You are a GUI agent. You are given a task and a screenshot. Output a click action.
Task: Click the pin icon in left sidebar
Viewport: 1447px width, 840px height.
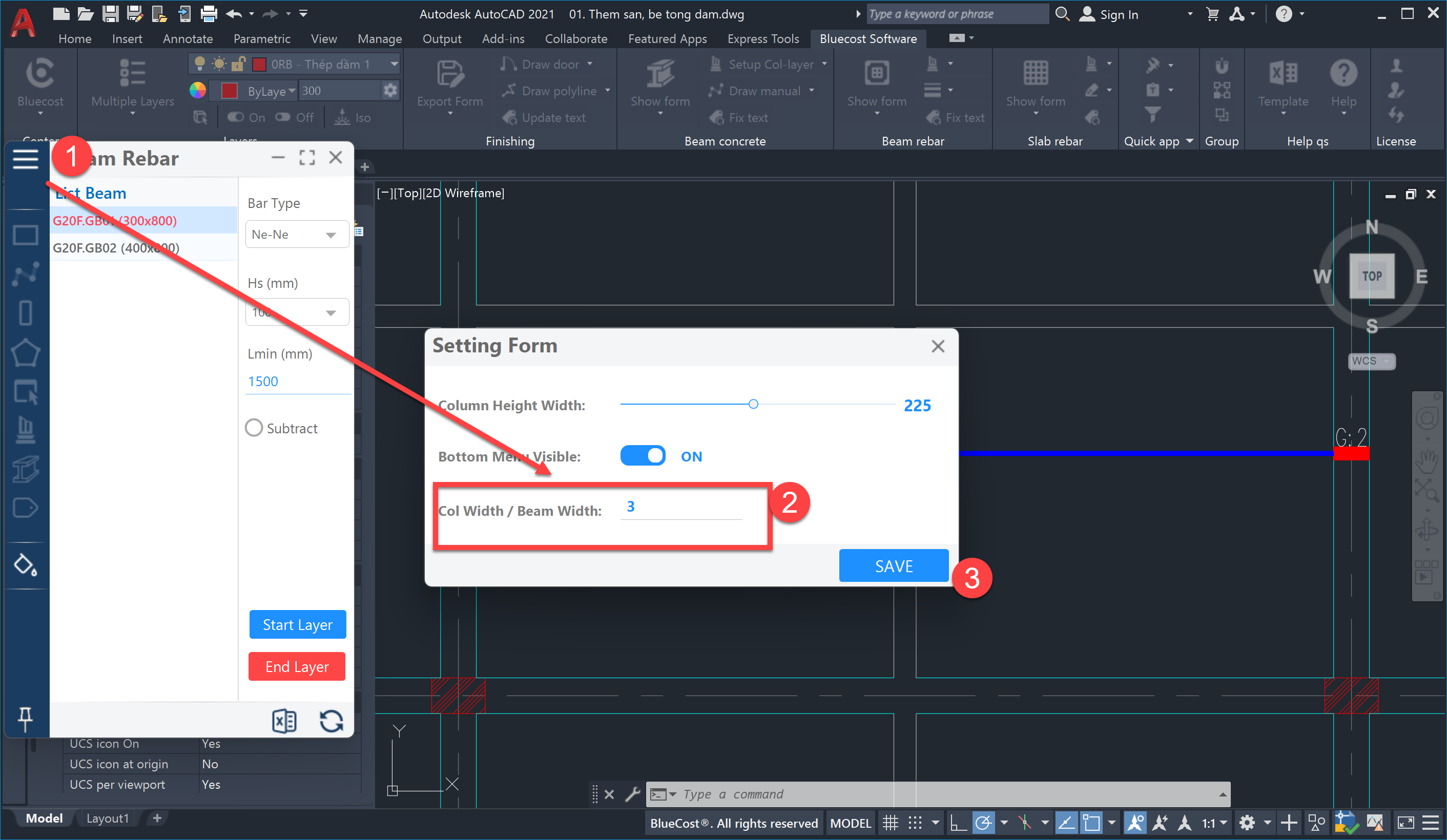click(x=25, y=718)
